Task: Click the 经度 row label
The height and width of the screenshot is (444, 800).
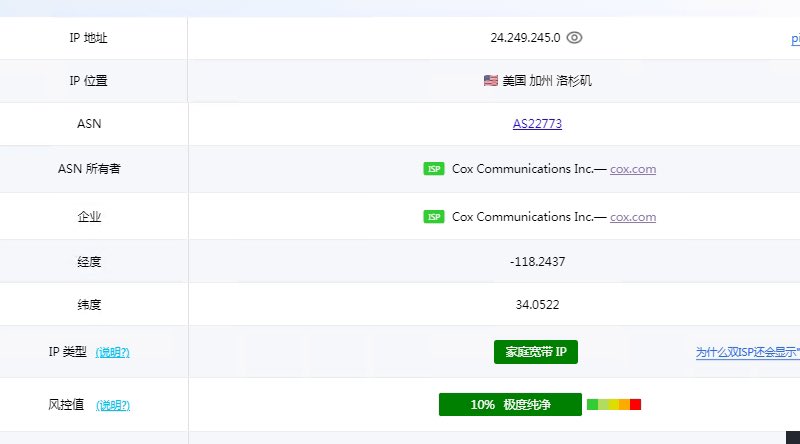Action: (89, 262)
